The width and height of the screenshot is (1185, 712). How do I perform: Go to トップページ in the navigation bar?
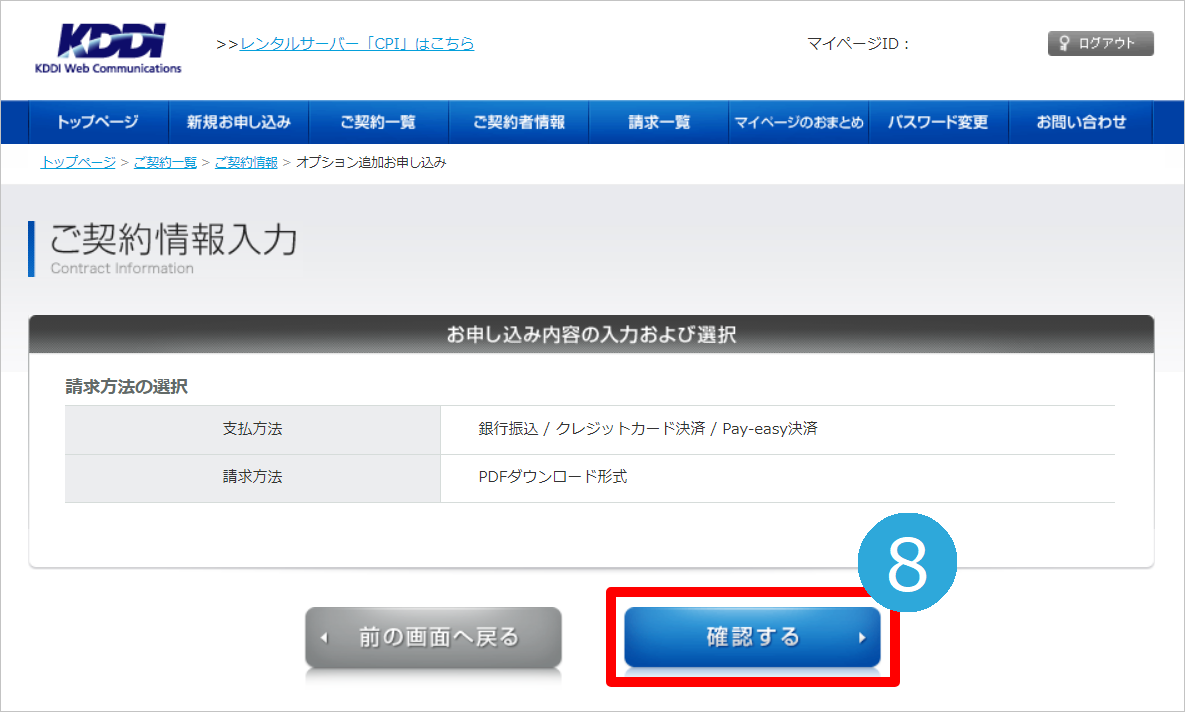coord(98,122)
